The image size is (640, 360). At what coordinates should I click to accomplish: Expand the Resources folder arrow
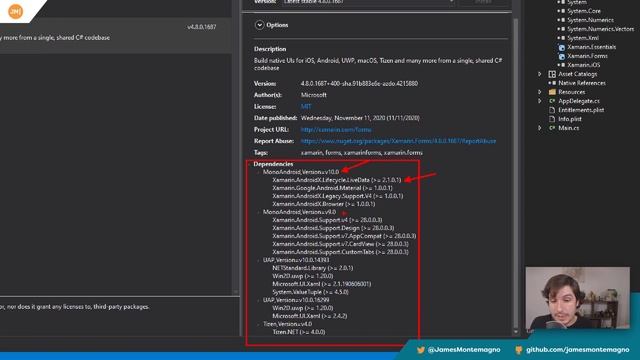click(540, 92)
